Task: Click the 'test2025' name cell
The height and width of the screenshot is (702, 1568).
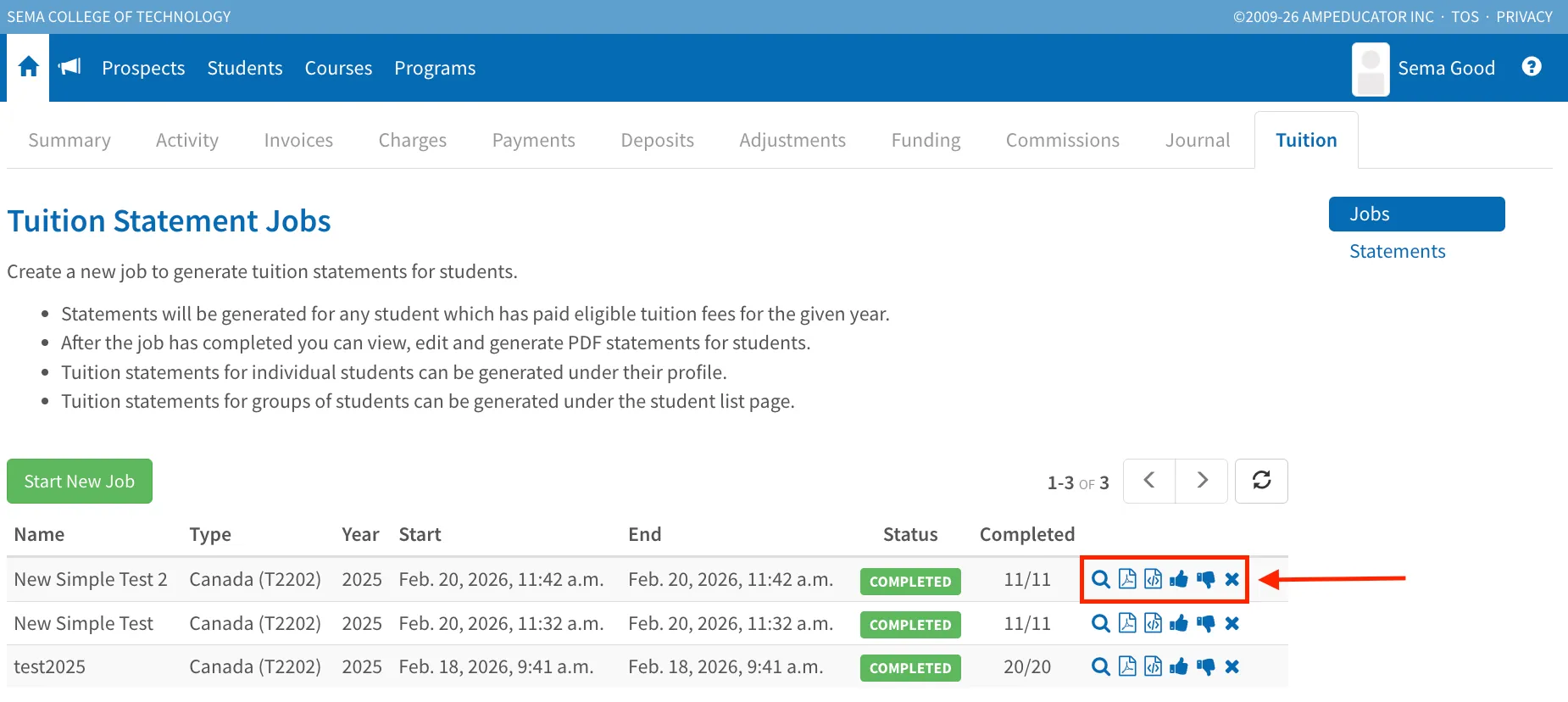Action: 49,666
